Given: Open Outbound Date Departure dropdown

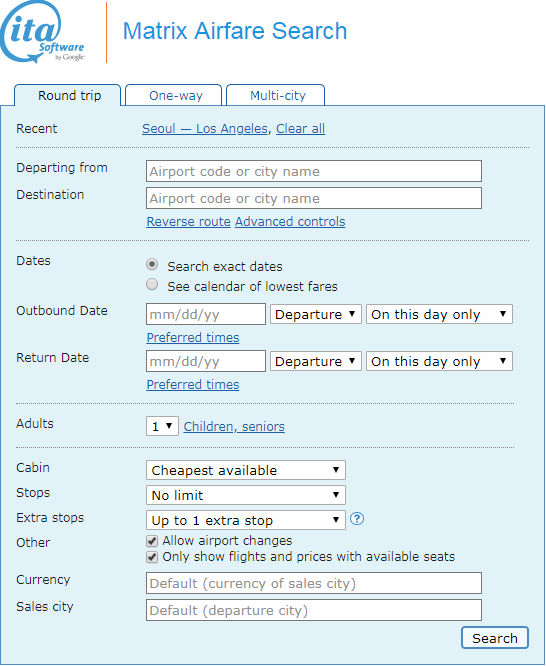Looking at the screenshot, I should (x=316, y=314).
